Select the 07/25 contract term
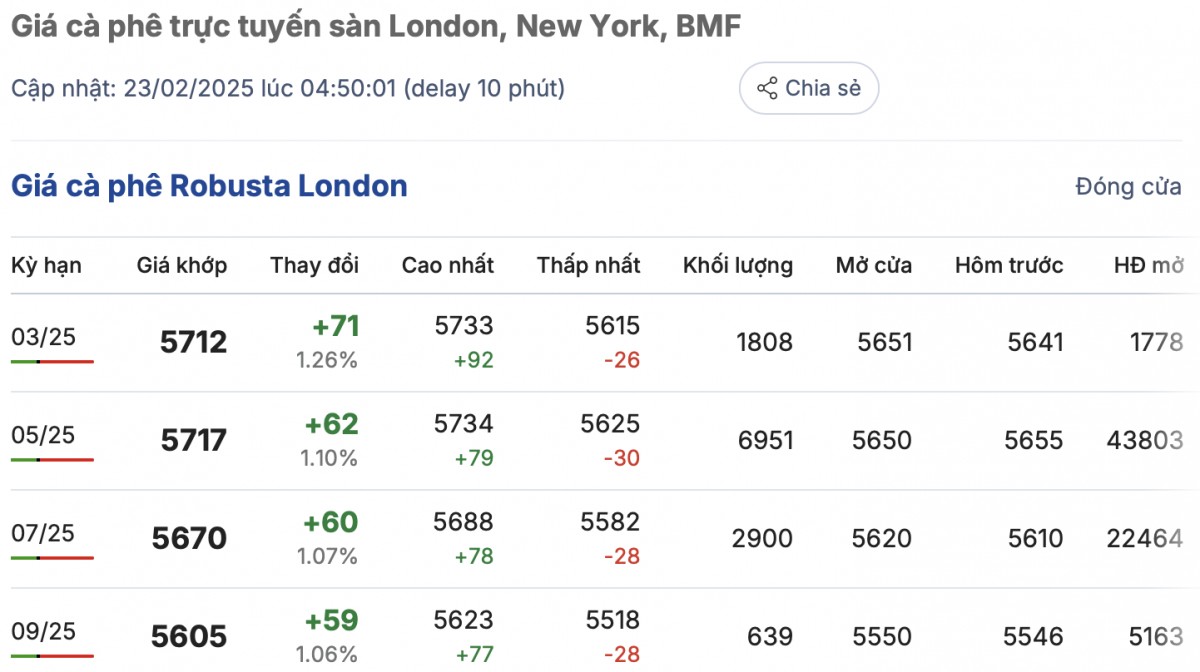The height and width of the screenshot is (672, 1200). pyautogui.click(x=43, y=534)
